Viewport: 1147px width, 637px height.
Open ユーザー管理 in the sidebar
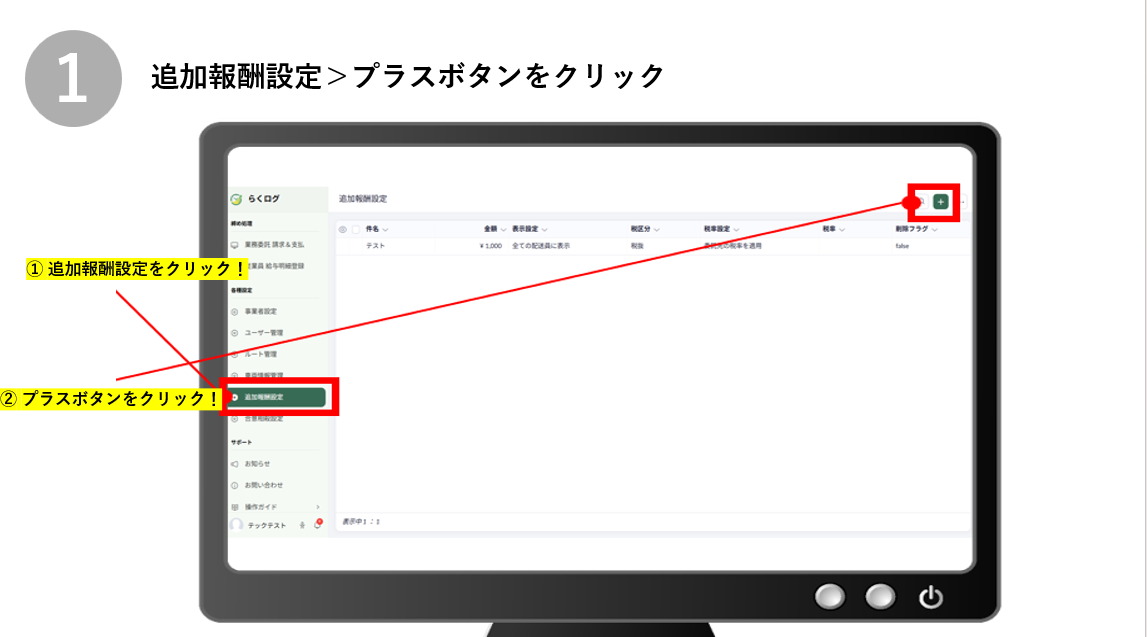pyautogui.click(x=263, y=332)
